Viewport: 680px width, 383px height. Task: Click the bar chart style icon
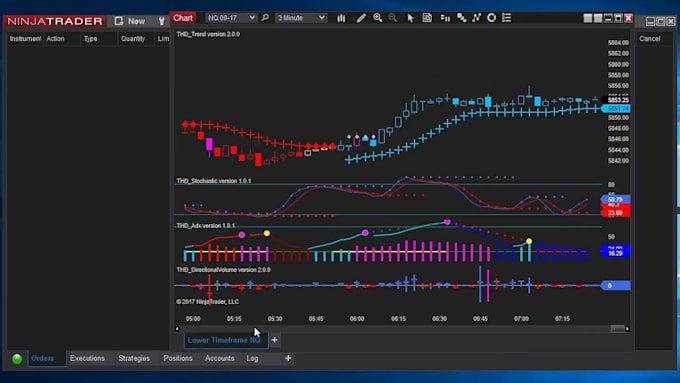341,18
